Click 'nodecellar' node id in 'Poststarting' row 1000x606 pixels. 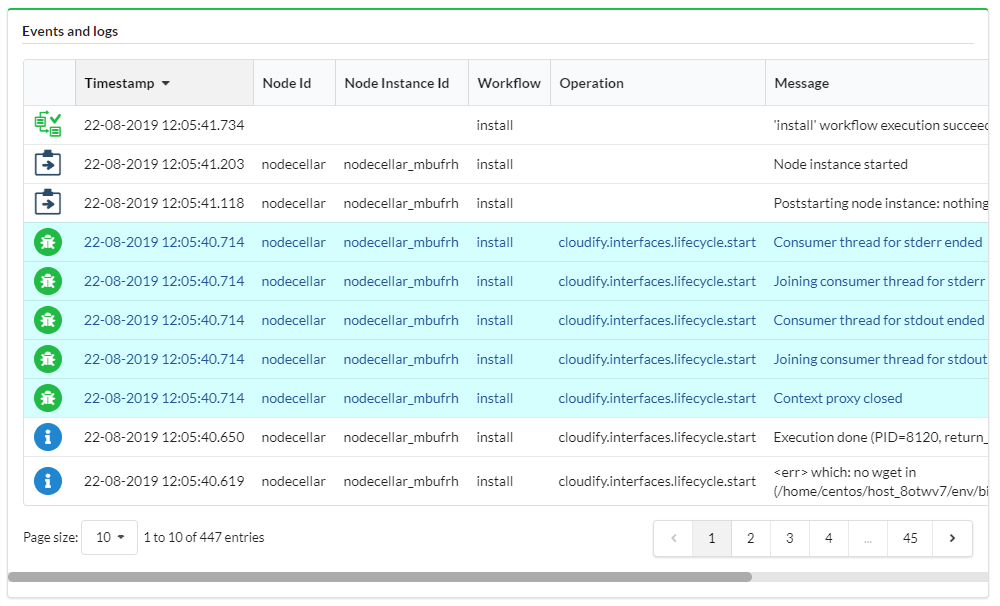coord(293,203)
